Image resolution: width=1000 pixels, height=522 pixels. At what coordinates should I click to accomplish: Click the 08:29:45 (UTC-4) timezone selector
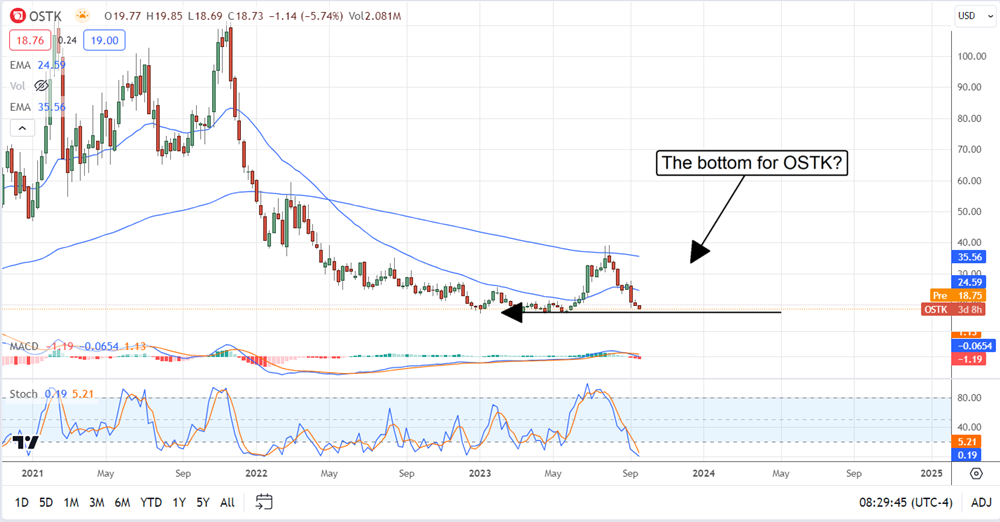click(x=906, y=503)
